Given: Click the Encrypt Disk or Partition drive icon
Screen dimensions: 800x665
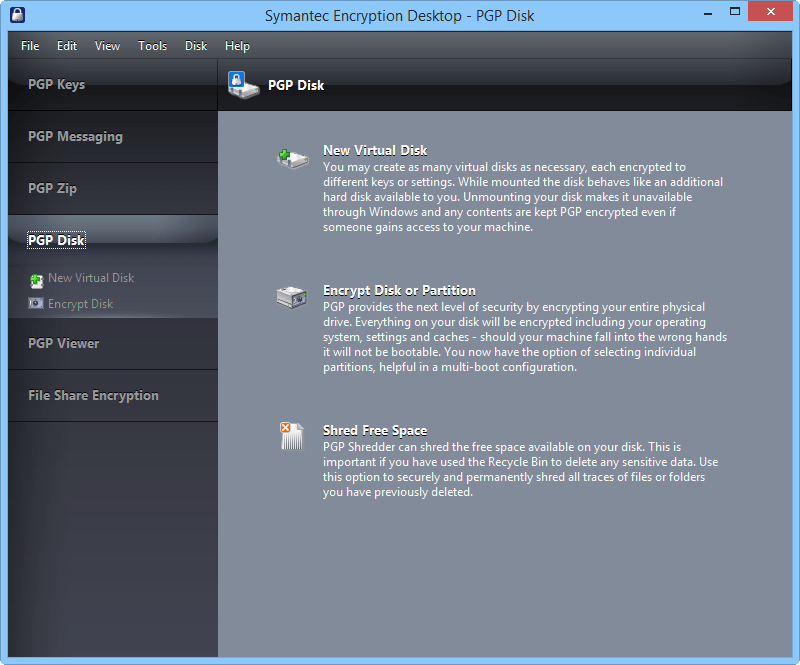Looking at the screenshot, I should pos(293,297).
